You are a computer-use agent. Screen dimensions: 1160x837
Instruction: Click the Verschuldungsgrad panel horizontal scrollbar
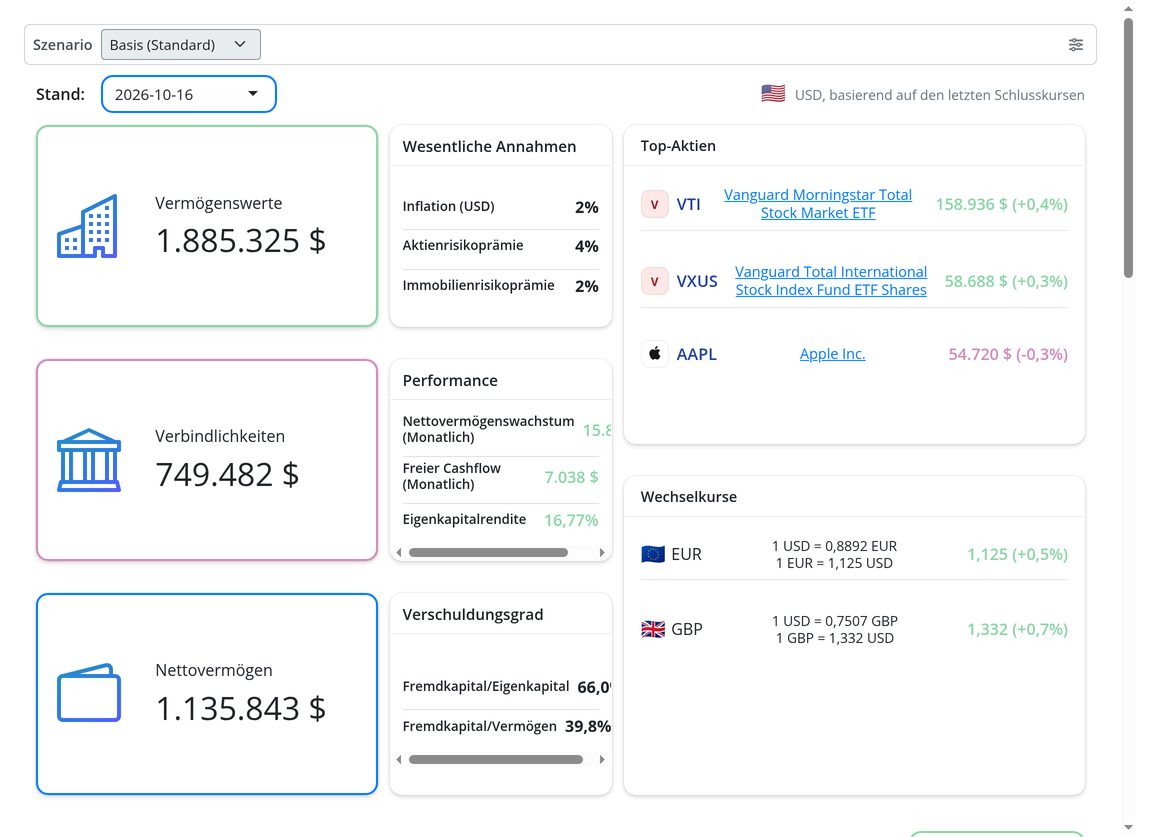(496, 759)
